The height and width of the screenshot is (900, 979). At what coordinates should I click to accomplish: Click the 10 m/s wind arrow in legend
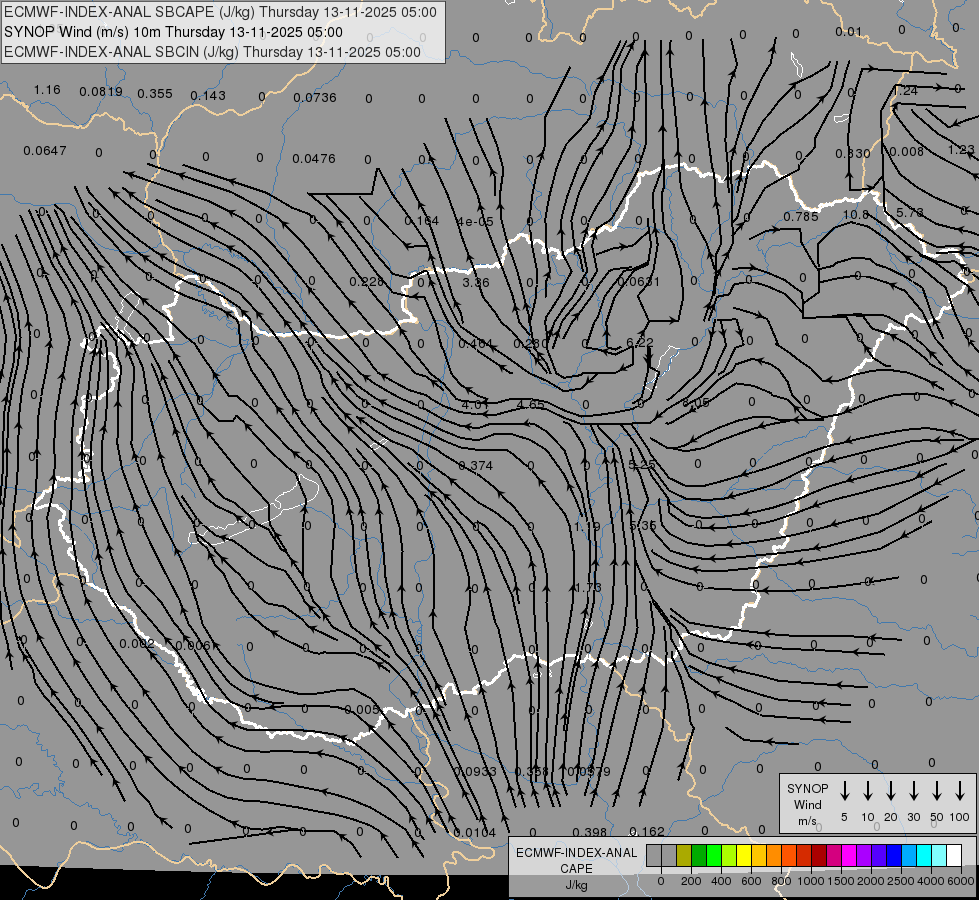(867, 791)
